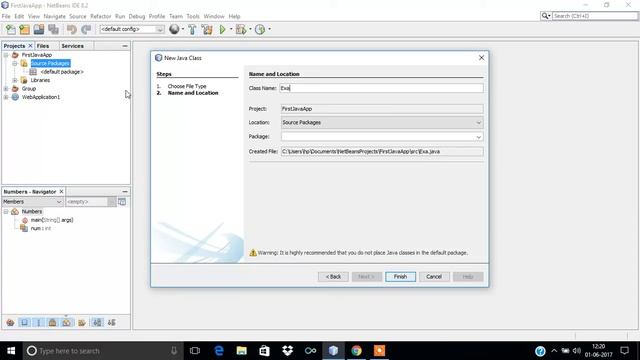Click the New File toolbar icon
The height and width of the screenshot is (360, 640).
11,29
